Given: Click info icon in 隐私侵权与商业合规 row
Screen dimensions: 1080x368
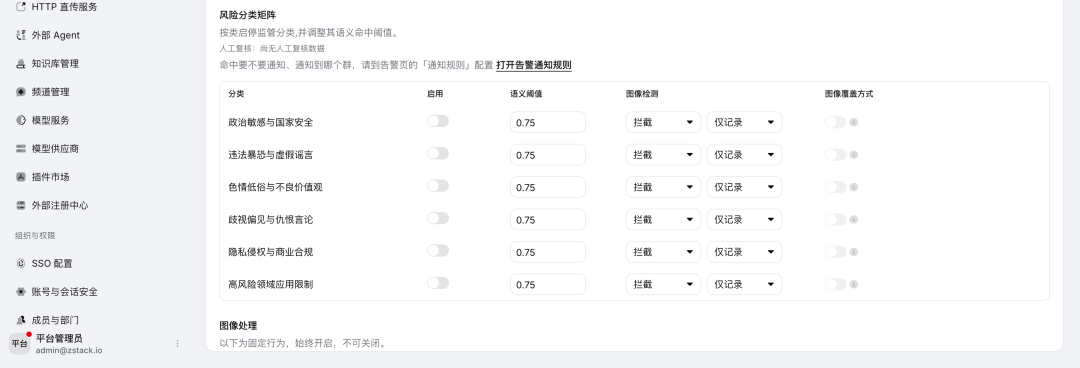Looking at the screenshot, I should coord(853,252).
